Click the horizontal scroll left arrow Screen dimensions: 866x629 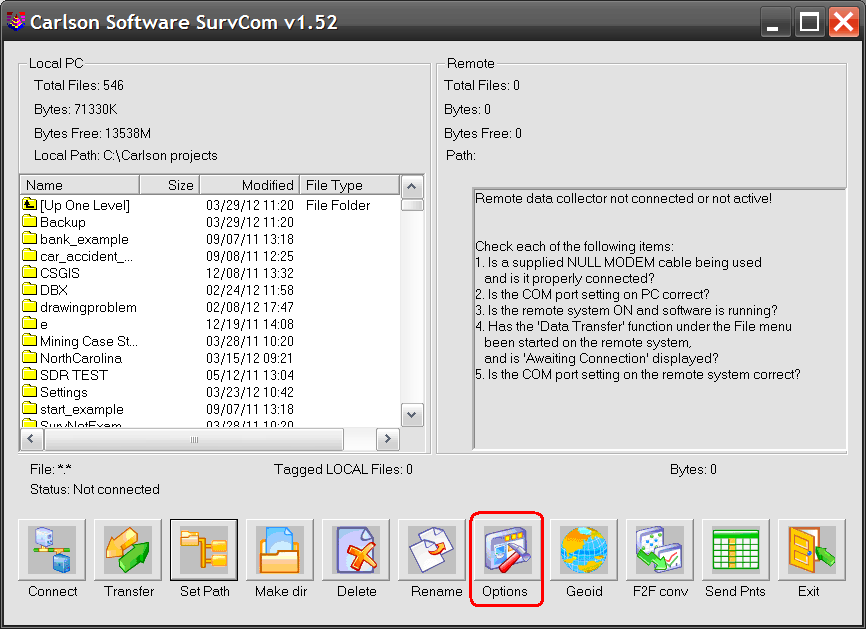(x=31, y=439)
